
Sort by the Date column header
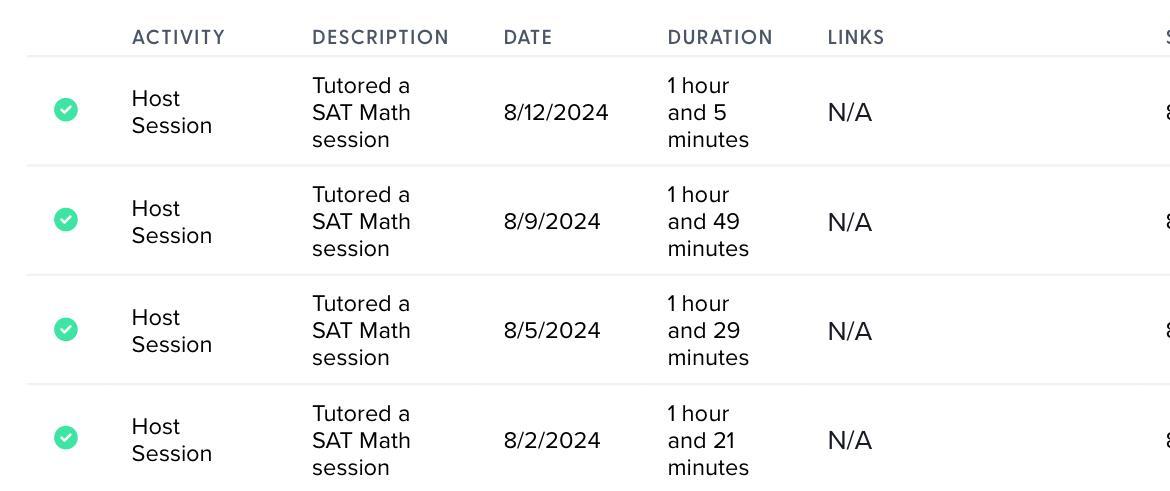[528, 37]
